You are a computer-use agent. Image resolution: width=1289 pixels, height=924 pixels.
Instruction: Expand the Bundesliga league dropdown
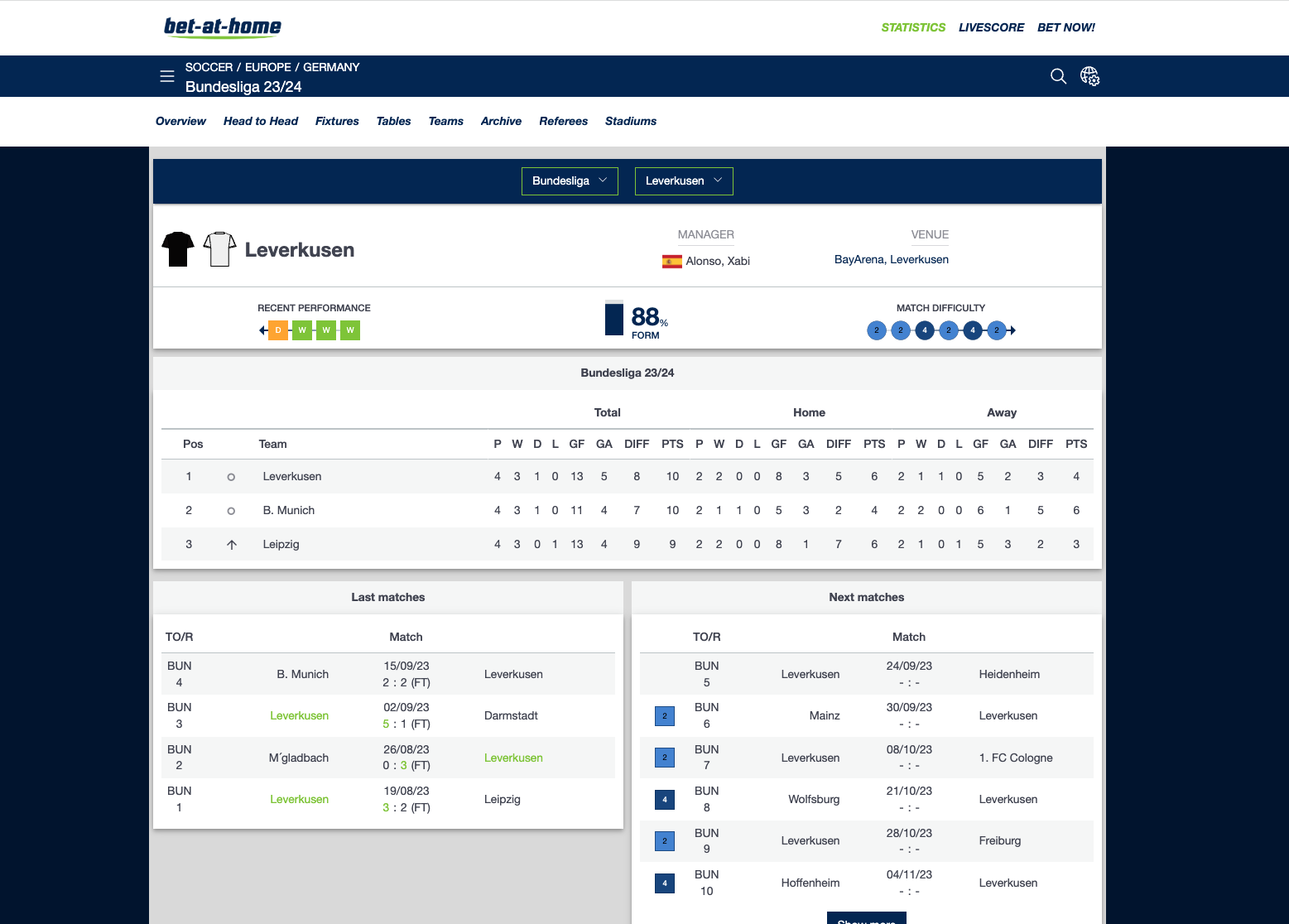tap(570, 181)
